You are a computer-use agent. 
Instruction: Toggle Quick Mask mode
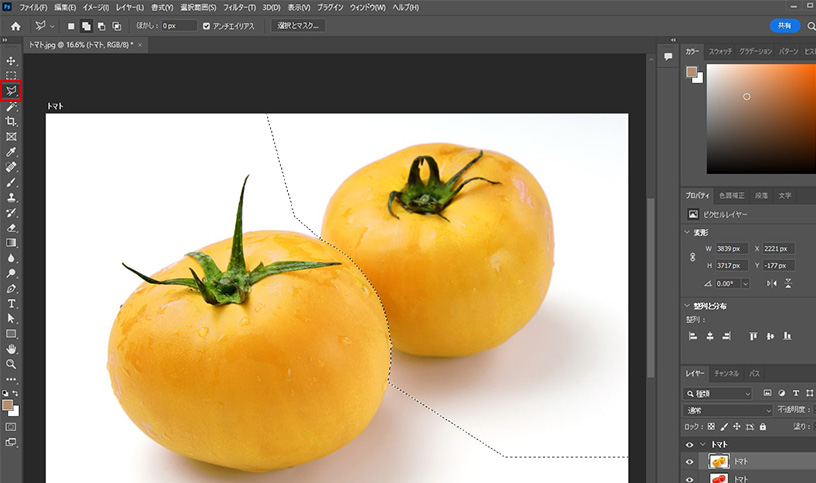click(11, 427)
